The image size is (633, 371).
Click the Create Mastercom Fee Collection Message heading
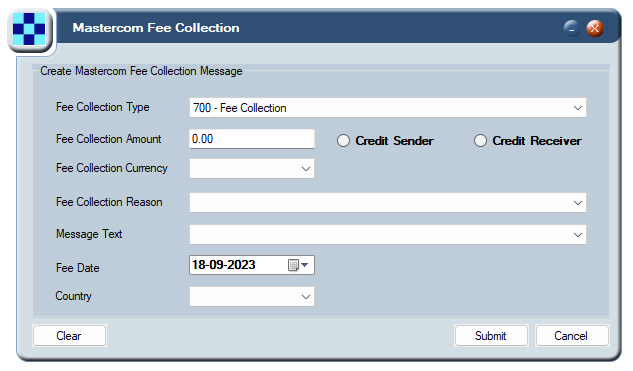(141, 71)
